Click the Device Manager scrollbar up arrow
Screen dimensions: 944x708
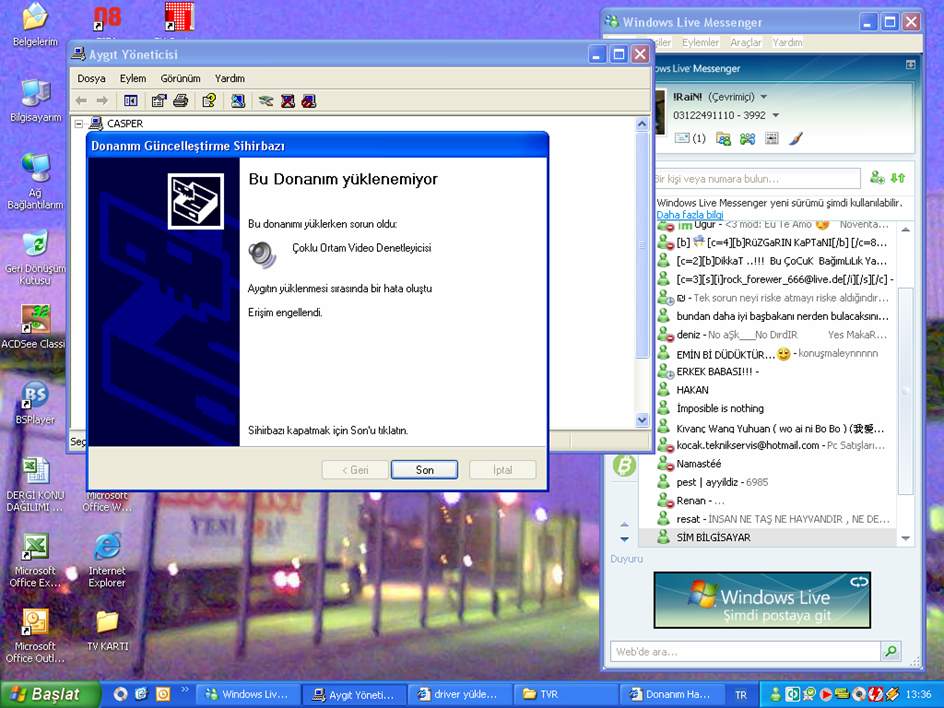coord(642,124)
